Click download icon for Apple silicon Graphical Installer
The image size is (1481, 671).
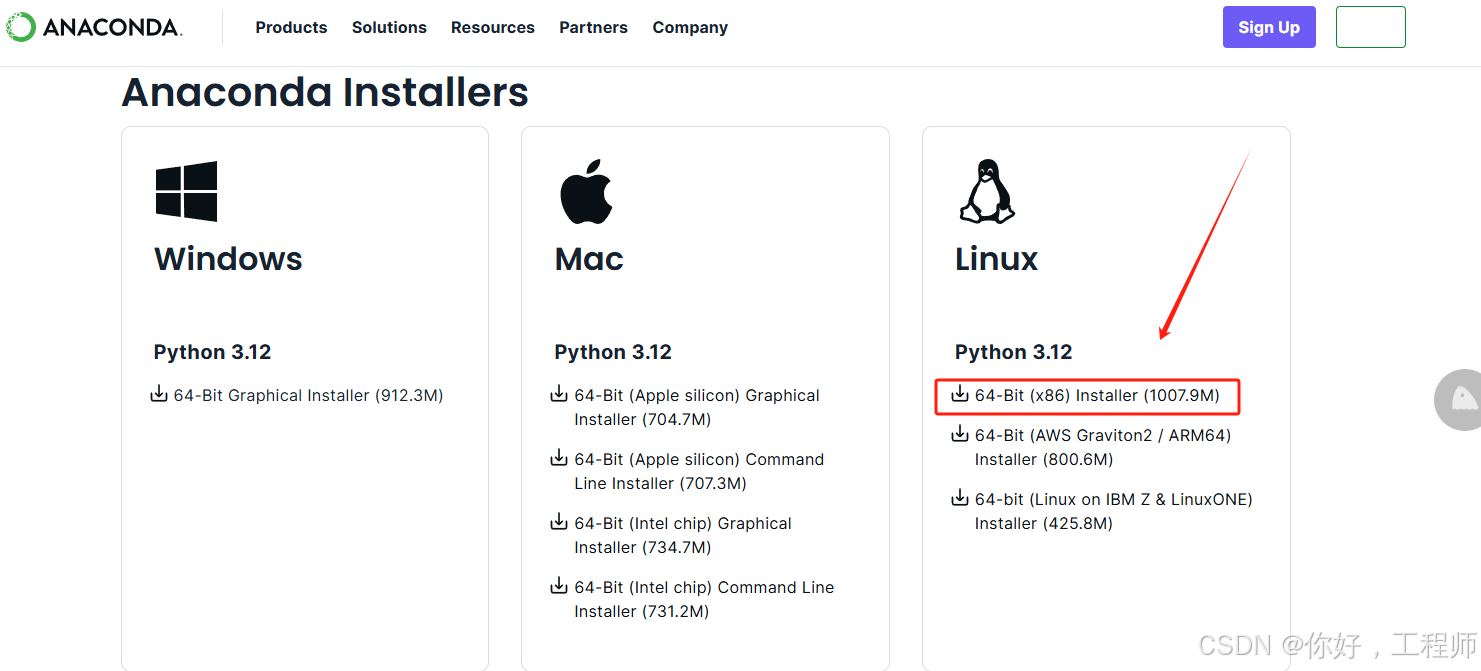(x=559, y=394)
